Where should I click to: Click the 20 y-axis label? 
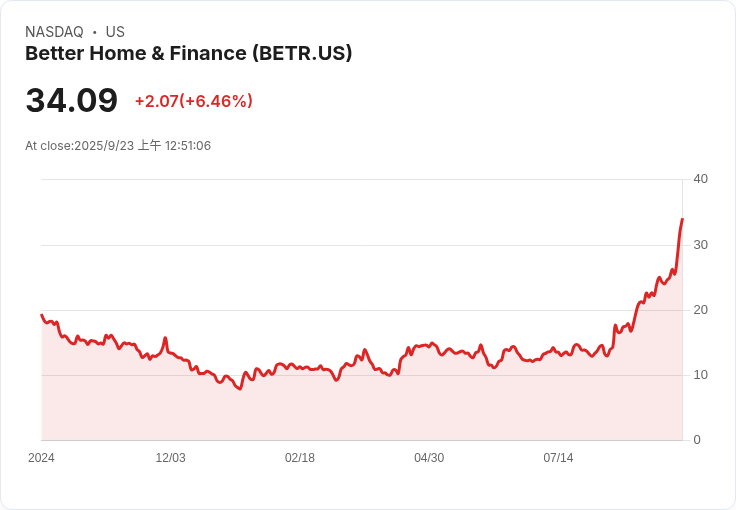click(701, 310)
